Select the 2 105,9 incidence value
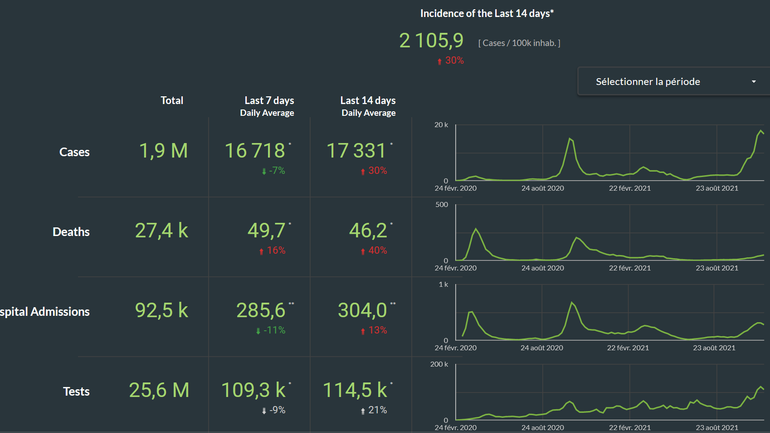Viewport: 770px width, 433px height. (431, 40)
